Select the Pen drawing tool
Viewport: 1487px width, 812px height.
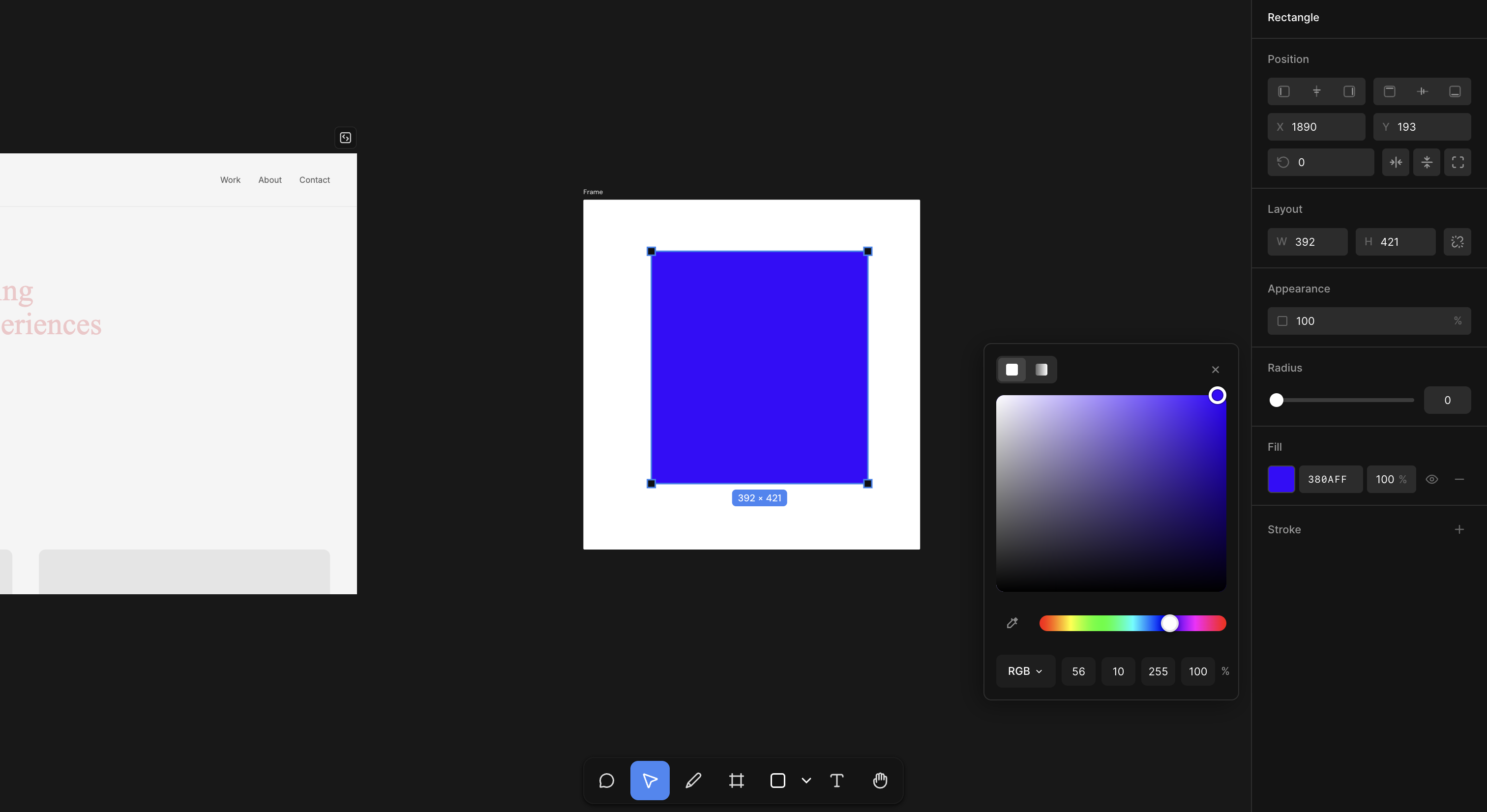pos(693,780)
